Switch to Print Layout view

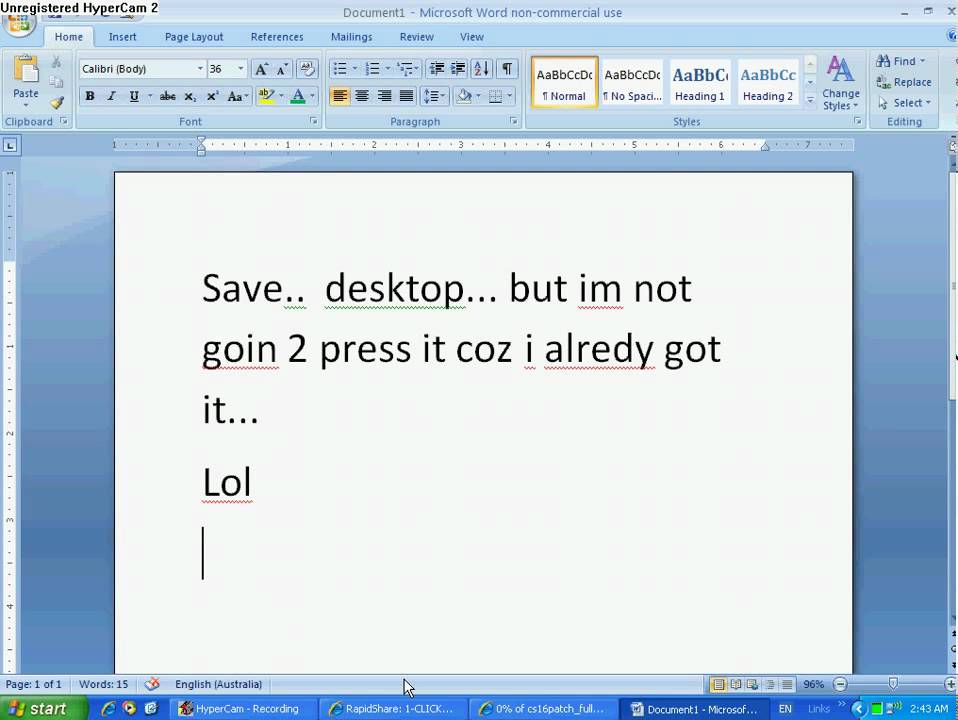718,685
